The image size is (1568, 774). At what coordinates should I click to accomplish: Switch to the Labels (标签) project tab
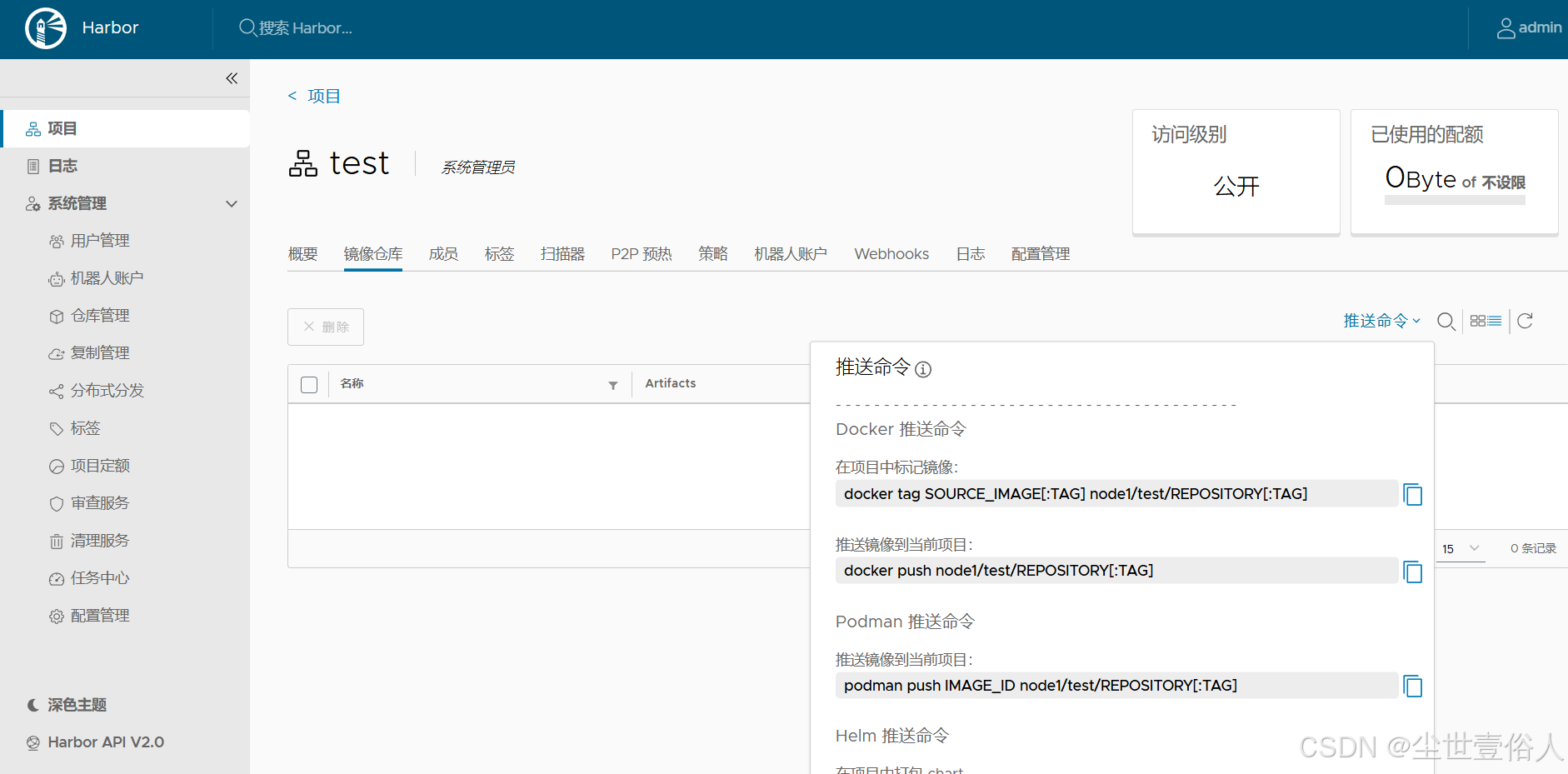[x=500, y=254]
